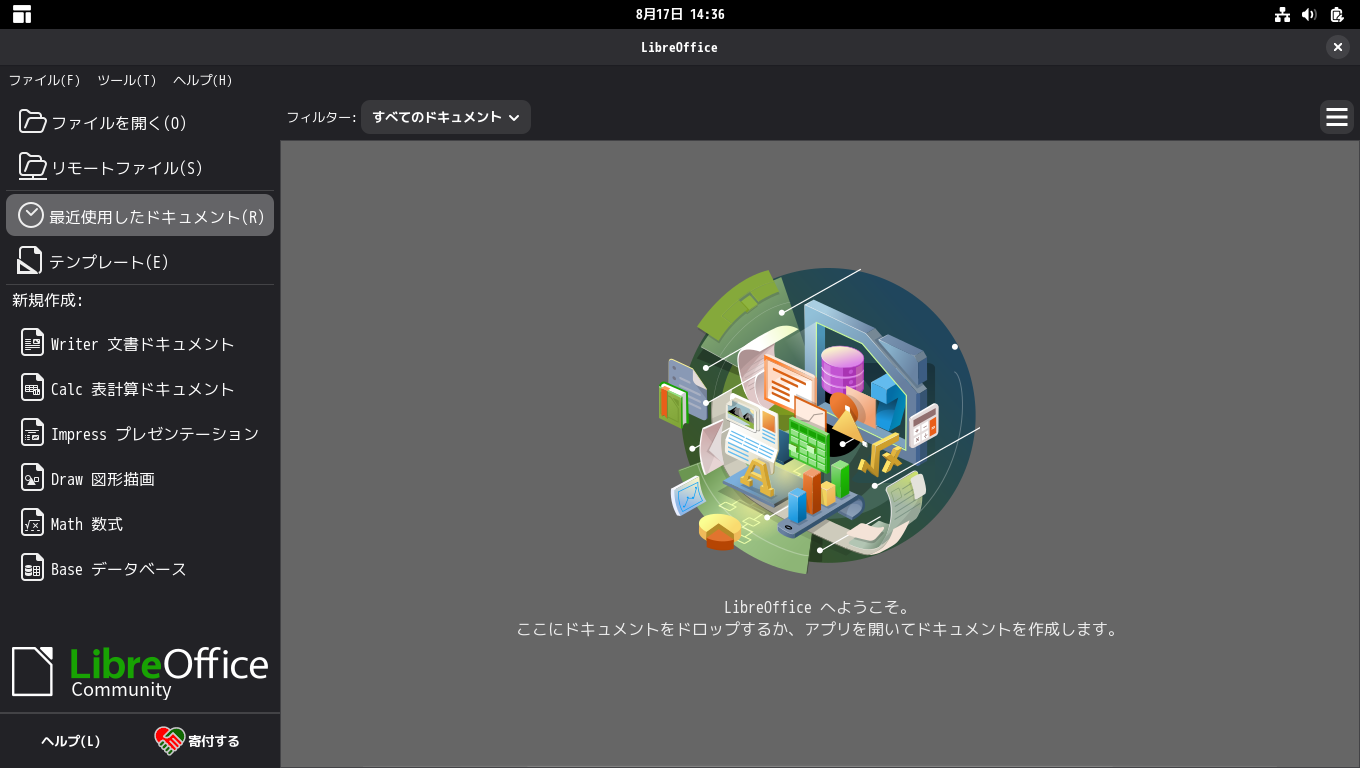1360x768 pixels.
Task: Click the Math 数式 label
Action: click(87, 524)
